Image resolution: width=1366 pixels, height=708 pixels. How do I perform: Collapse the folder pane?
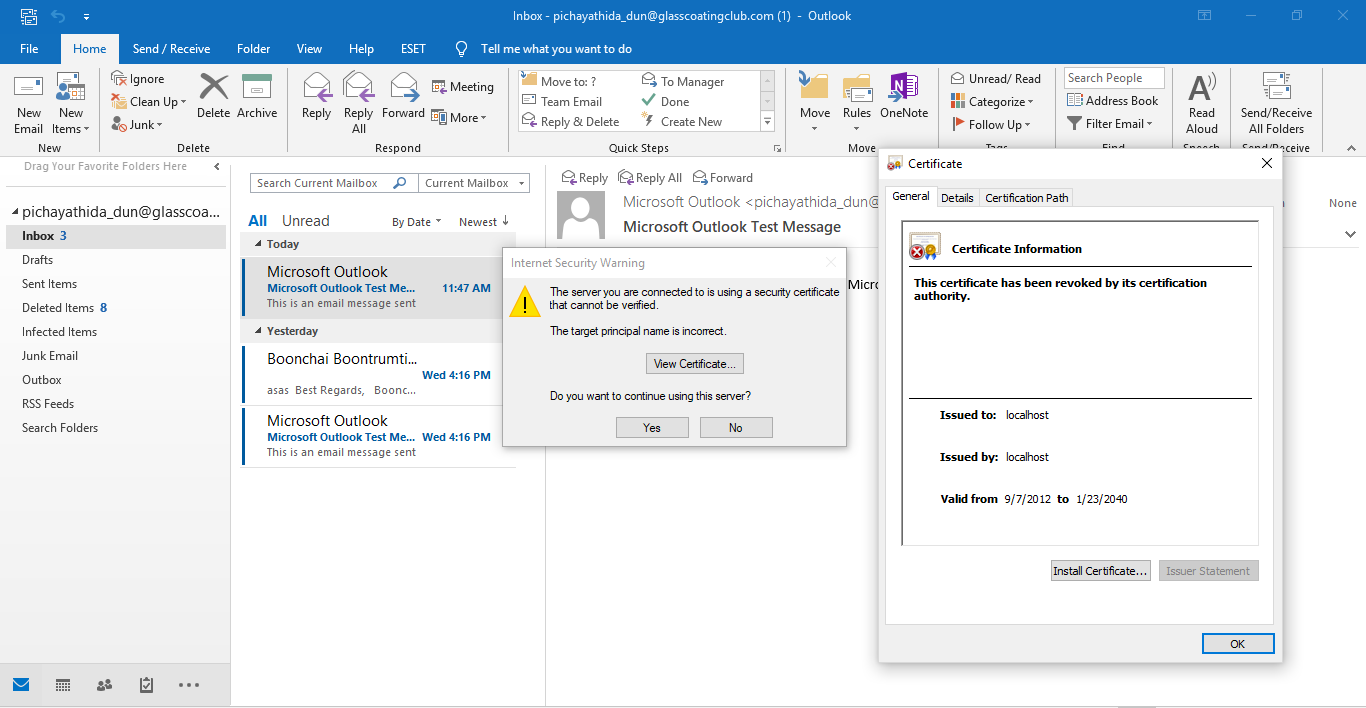tap(217, 166)
